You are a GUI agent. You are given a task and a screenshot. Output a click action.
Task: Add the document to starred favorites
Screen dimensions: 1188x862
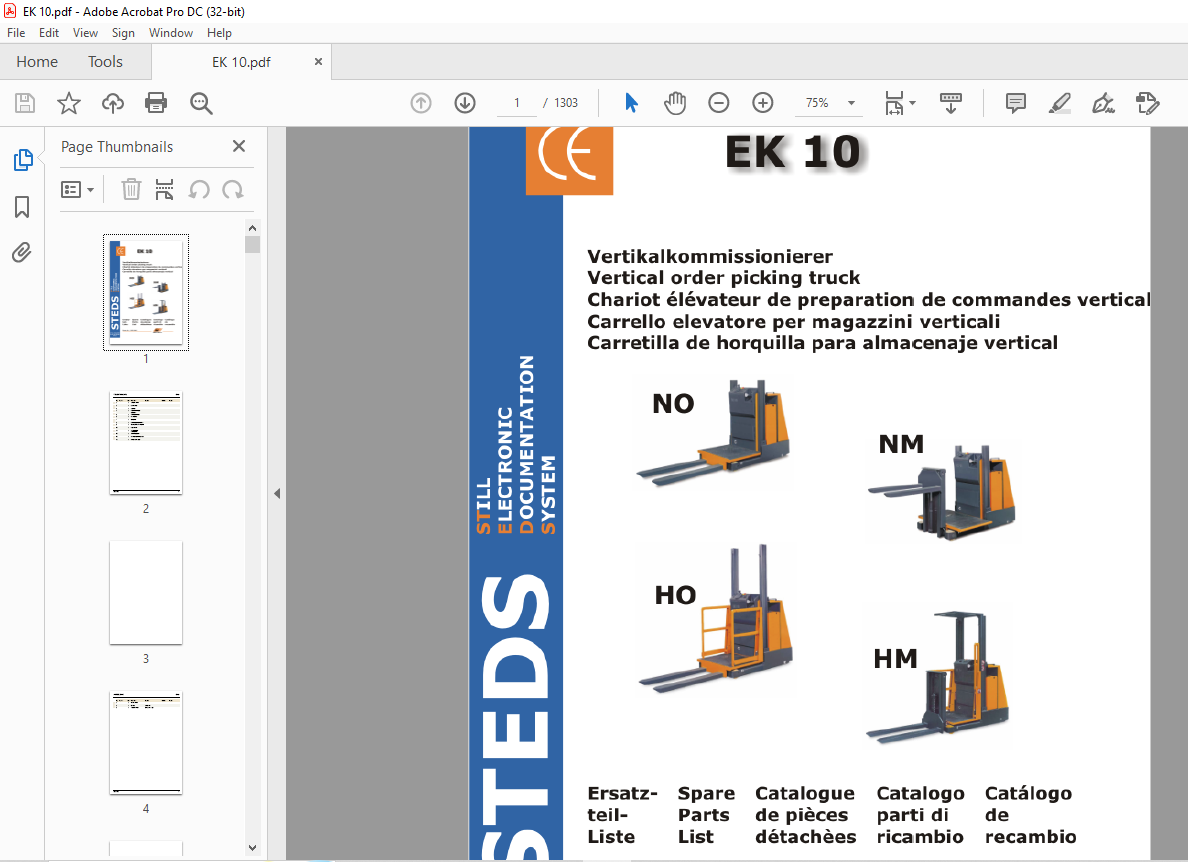pos(69,103)
